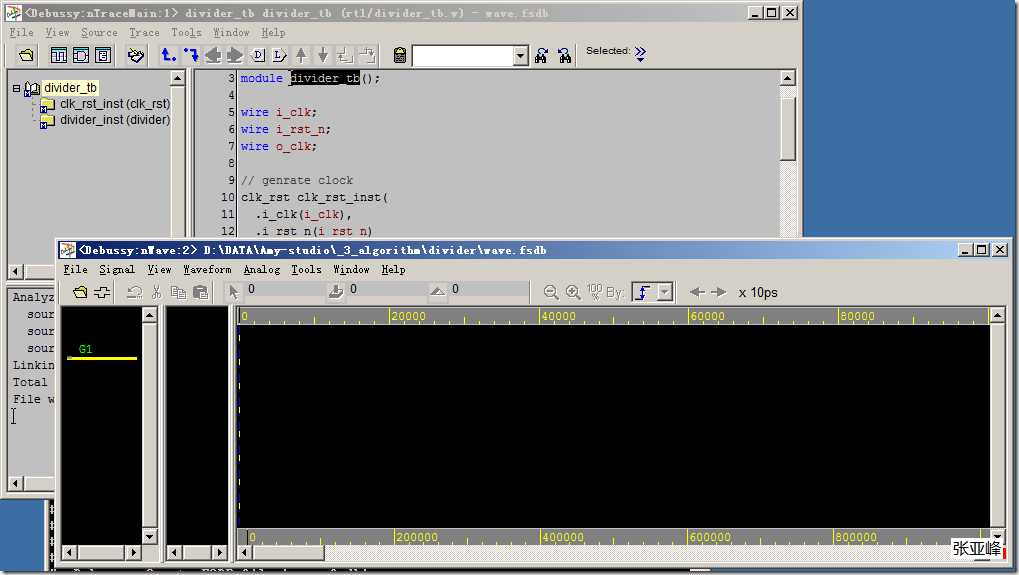Click the cursor pointer icon in nWave toolbar

(x=233, y=292)
